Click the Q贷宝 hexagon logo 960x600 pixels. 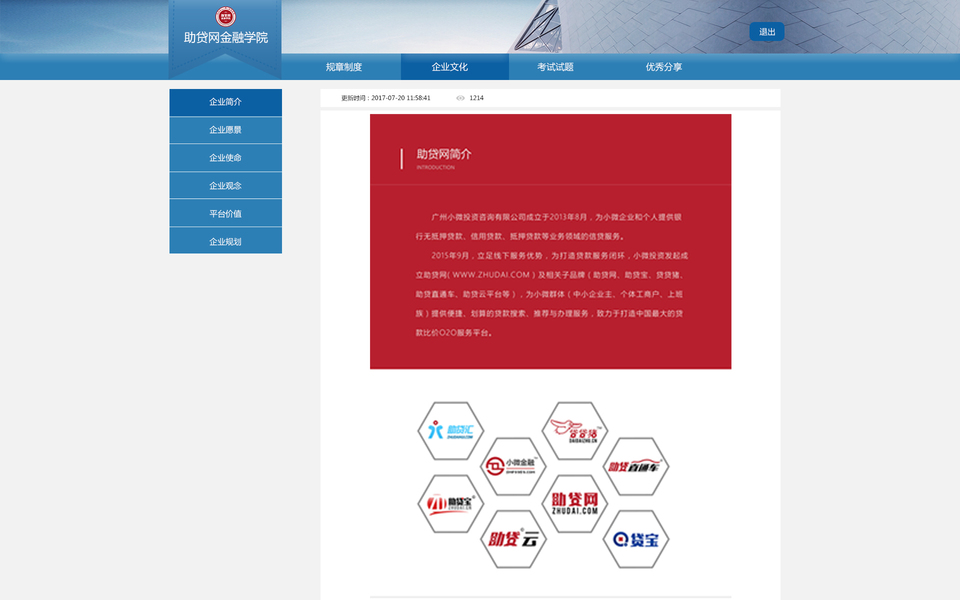point(636,539)
